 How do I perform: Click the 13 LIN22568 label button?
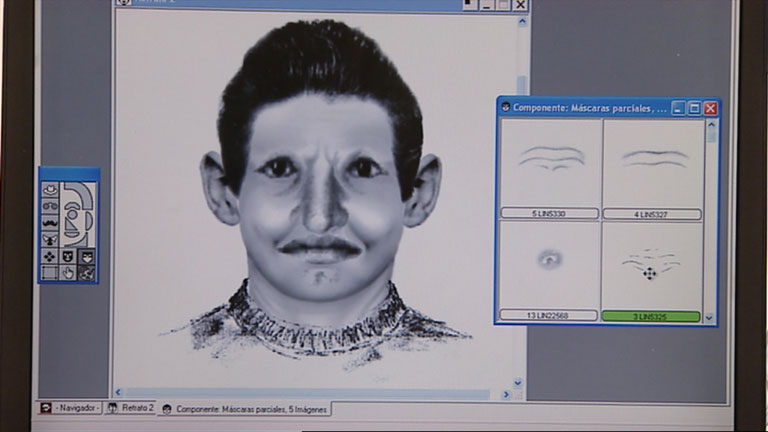click(549, 316)
